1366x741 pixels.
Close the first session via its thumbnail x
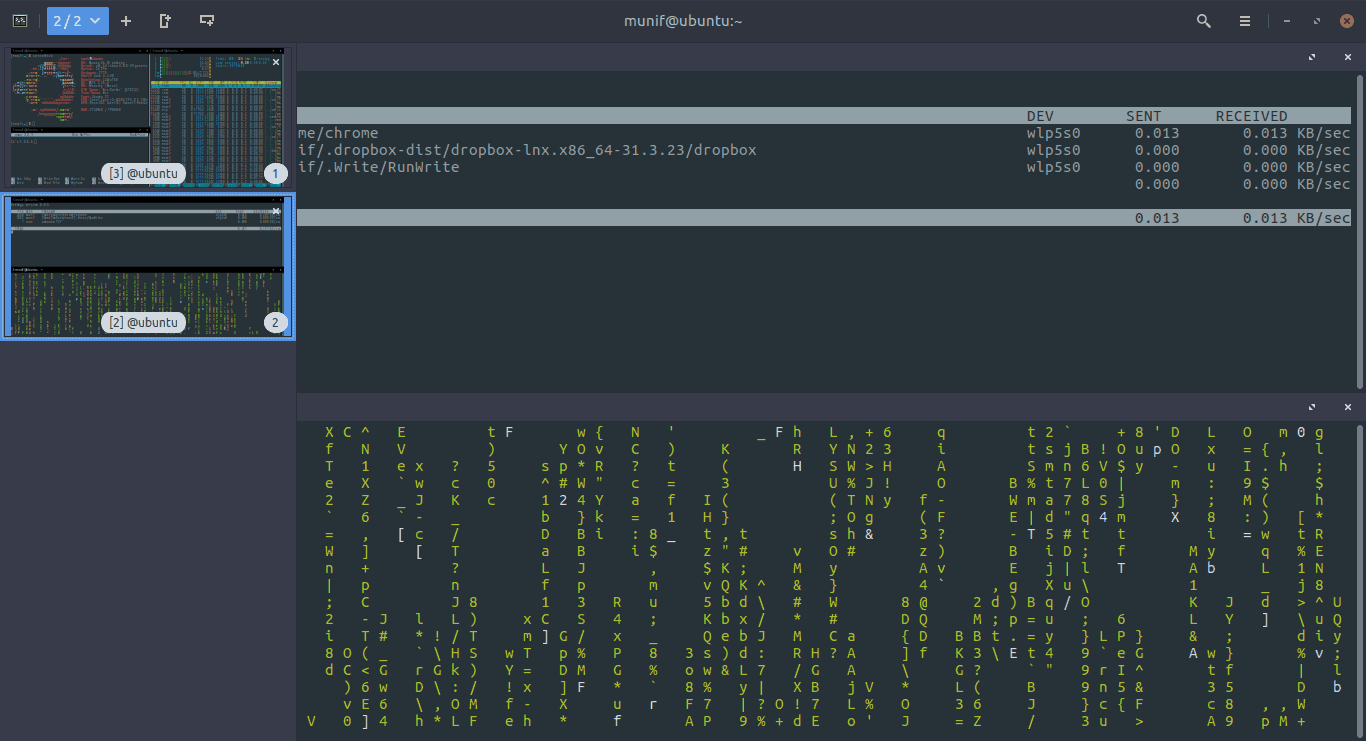click(x=275, y=62)
